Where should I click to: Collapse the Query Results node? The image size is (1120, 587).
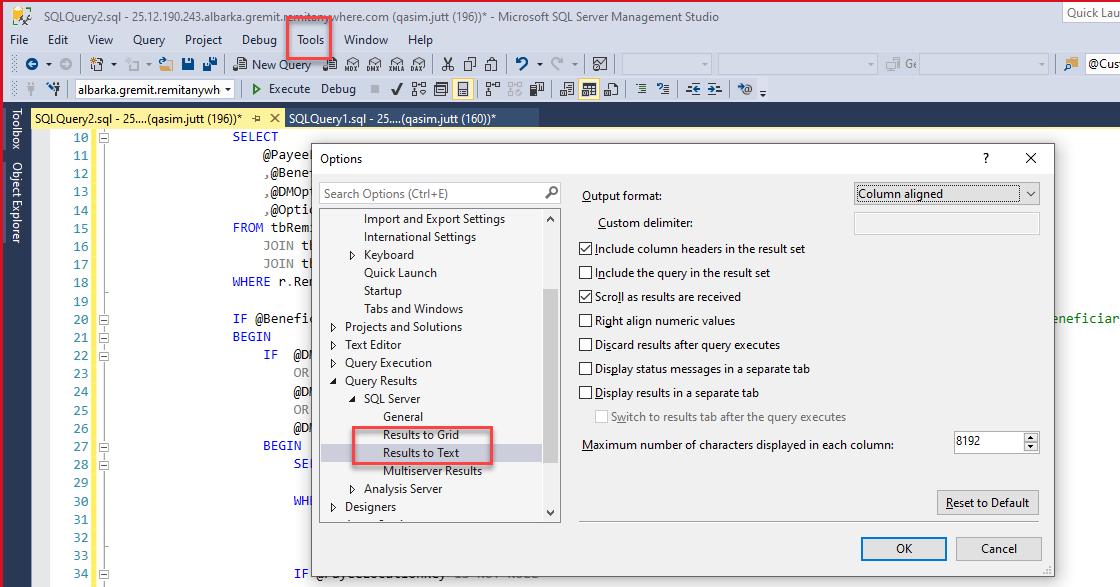(x=334, y=381)
